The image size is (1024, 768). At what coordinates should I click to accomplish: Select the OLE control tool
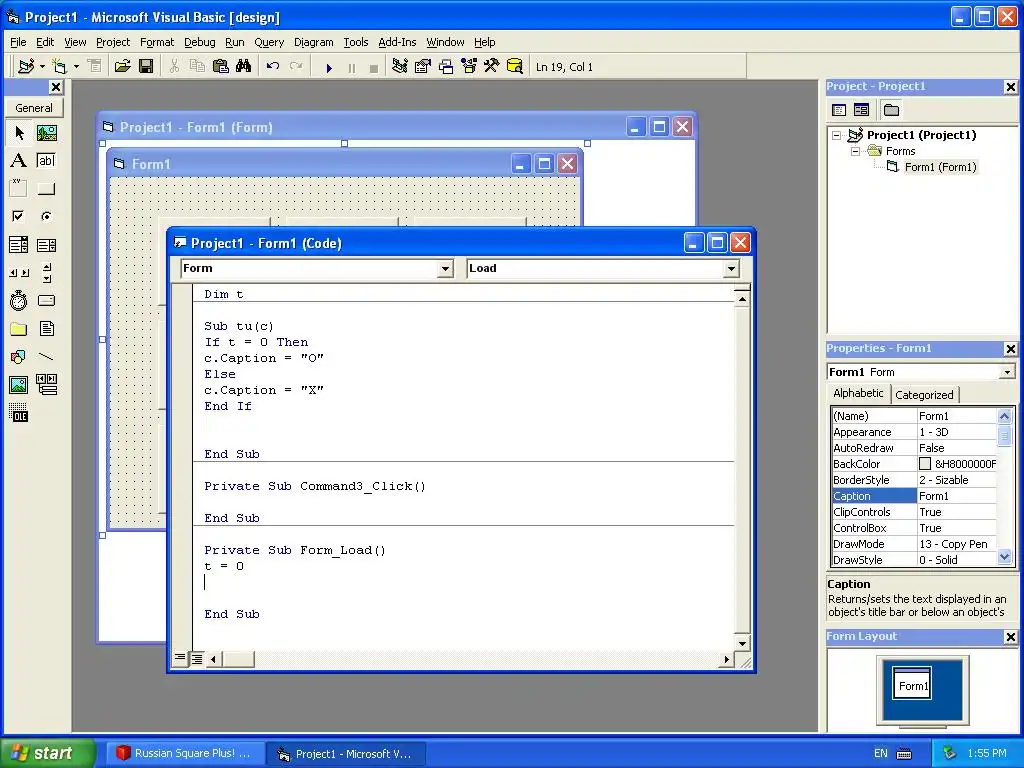(x=19, y=413)
